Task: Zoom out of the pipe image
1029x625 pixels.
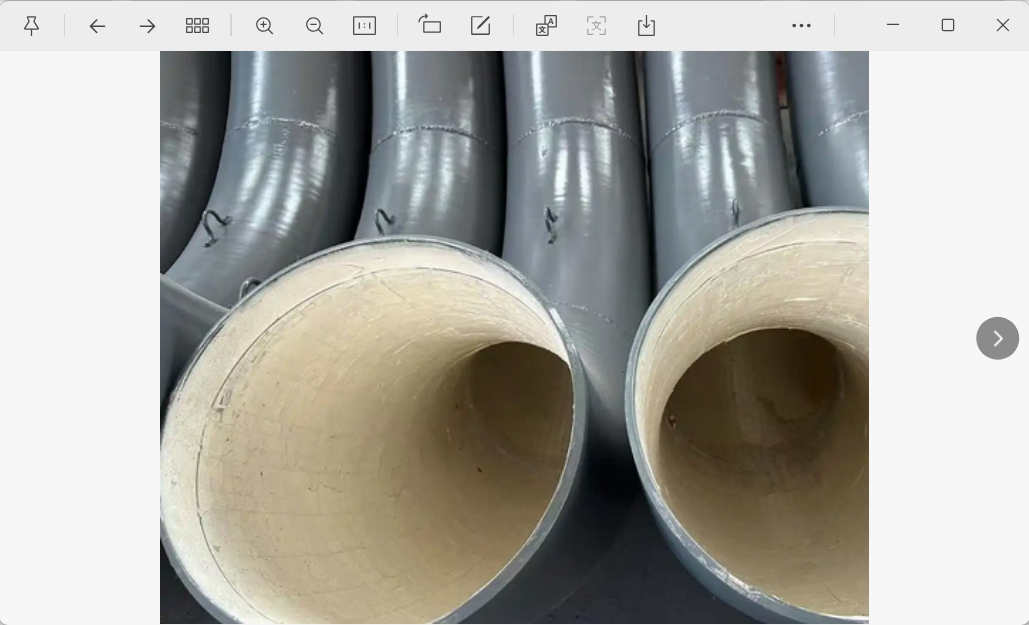Action: (314, 26)
